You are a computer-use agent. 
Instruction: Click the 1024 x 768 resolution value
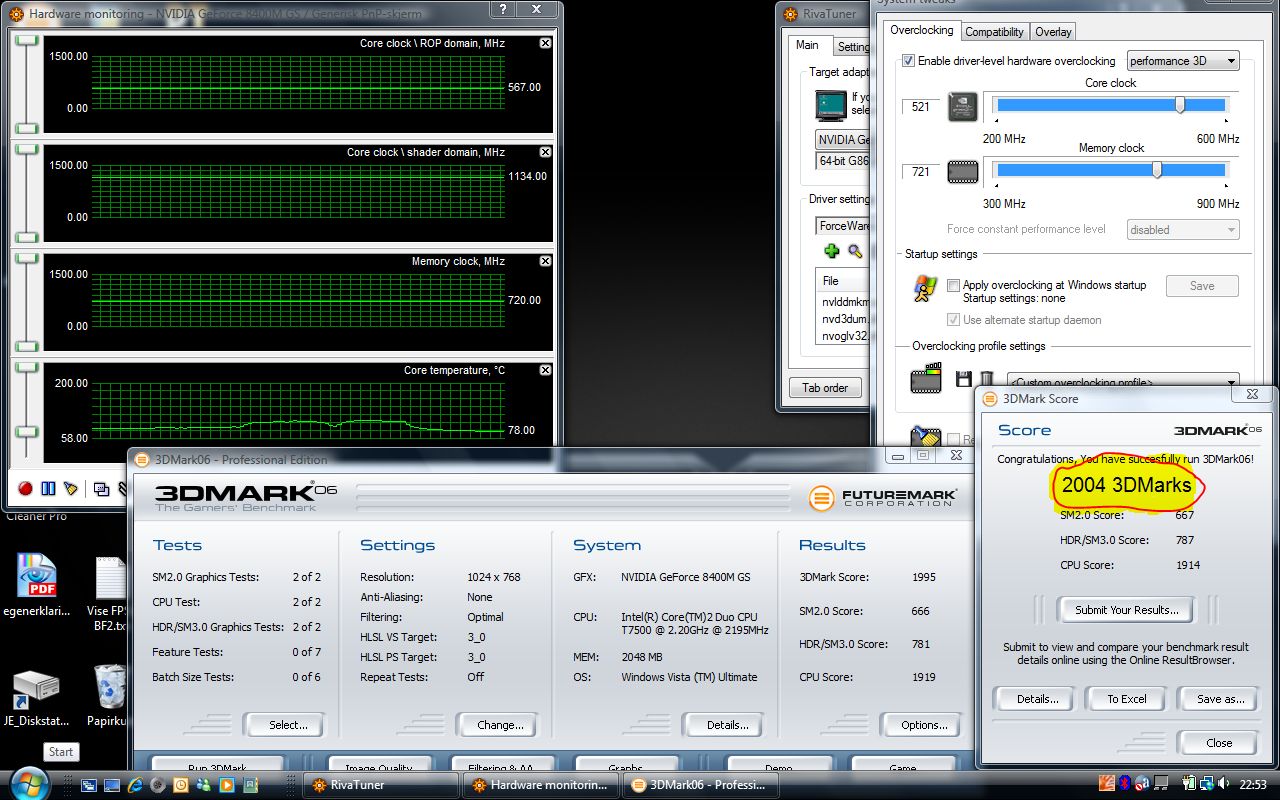[493, 577]
